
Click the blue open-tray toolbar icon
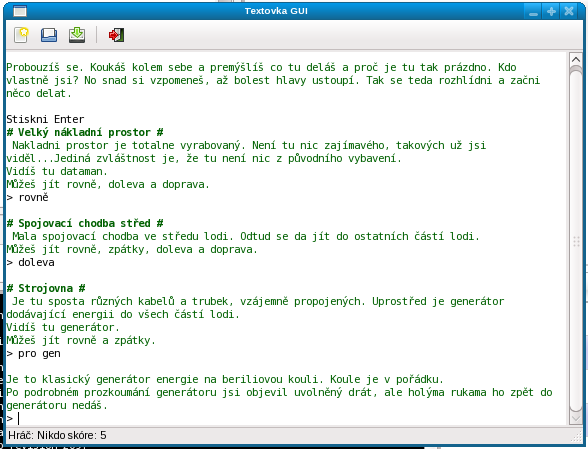point(49,35)
